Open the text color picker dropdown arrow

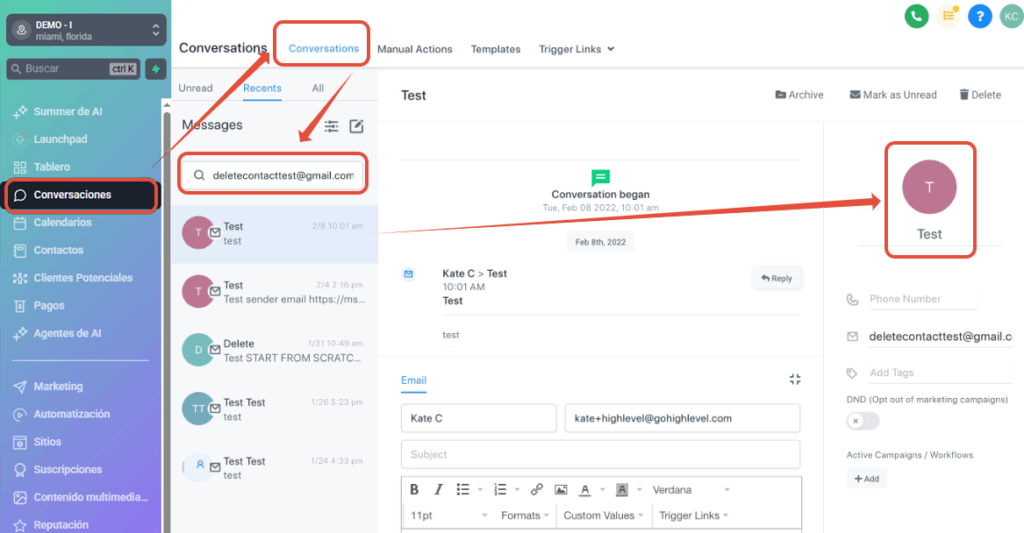pos(601,490)
